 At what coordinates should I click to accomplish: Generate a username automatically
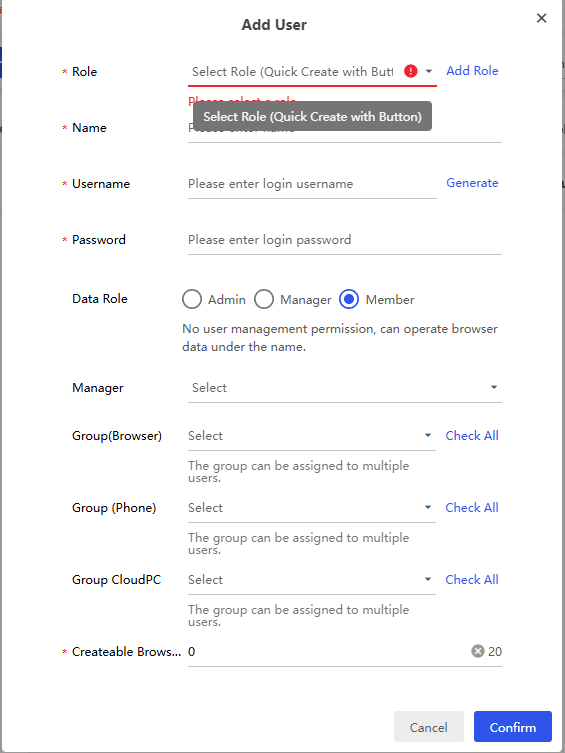point(472,183)
